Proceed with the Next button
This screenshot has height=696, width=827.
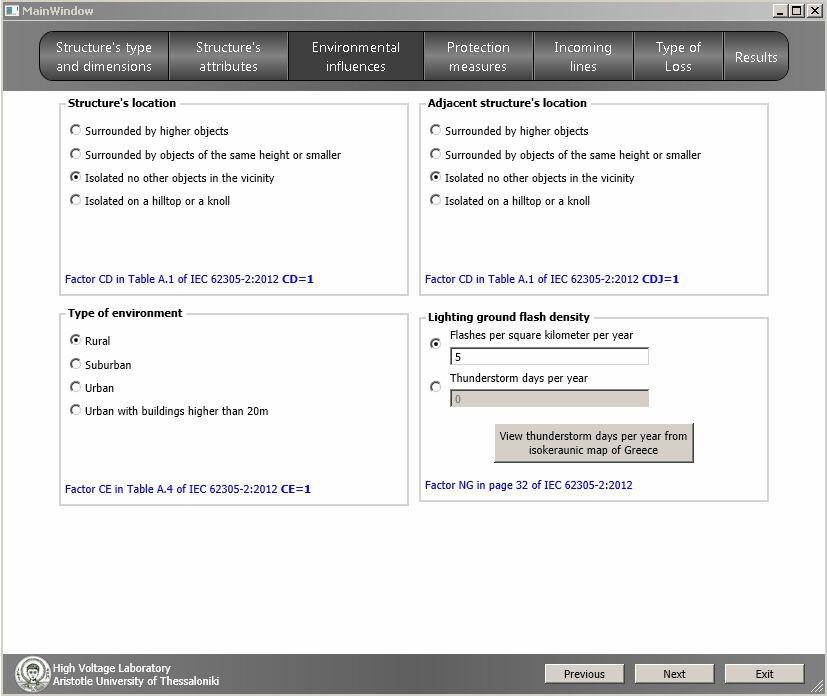coord(674,674)
